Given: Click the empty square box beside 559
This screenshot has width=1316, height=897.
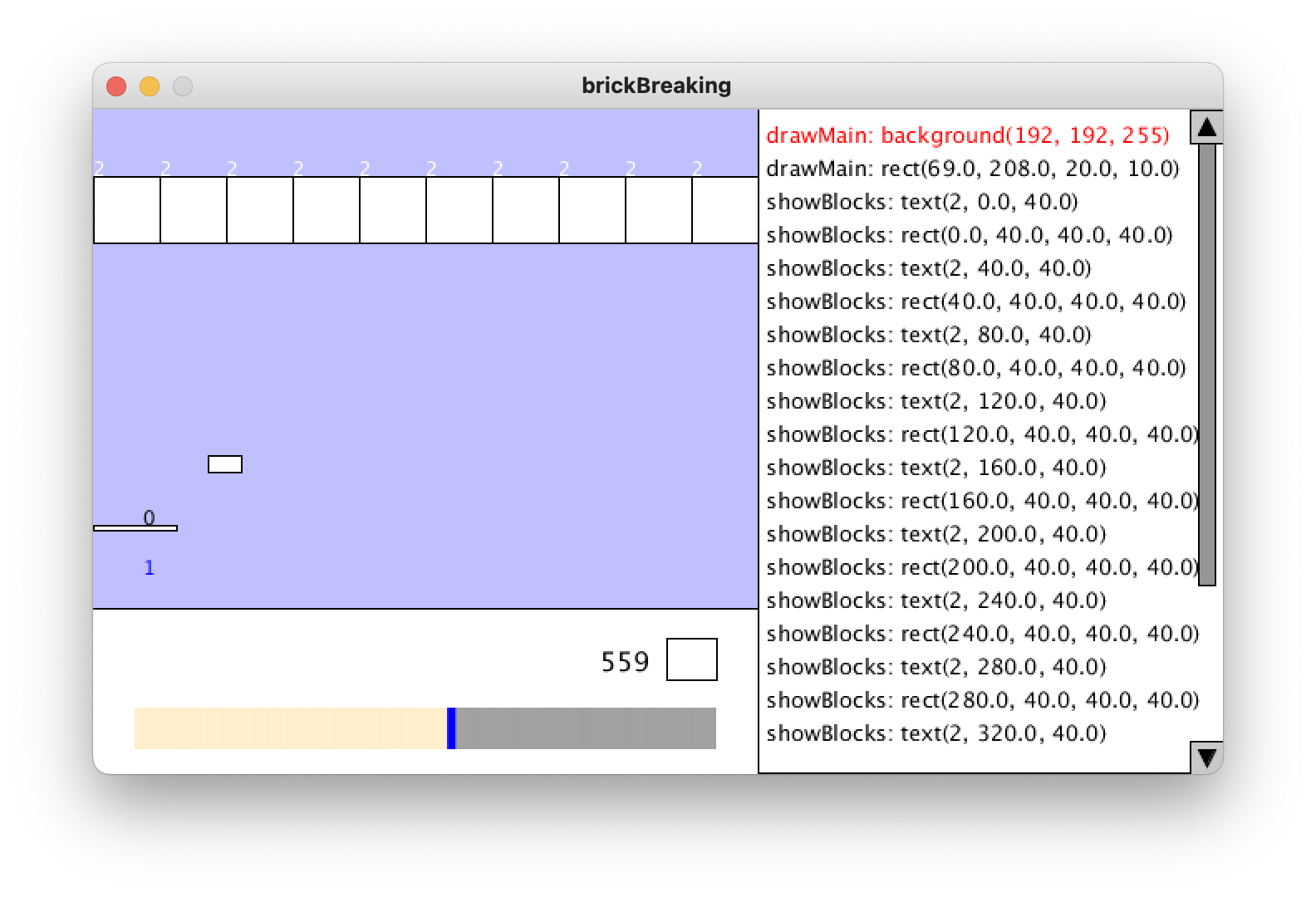Looking at the screenshot, I should 692,659.
